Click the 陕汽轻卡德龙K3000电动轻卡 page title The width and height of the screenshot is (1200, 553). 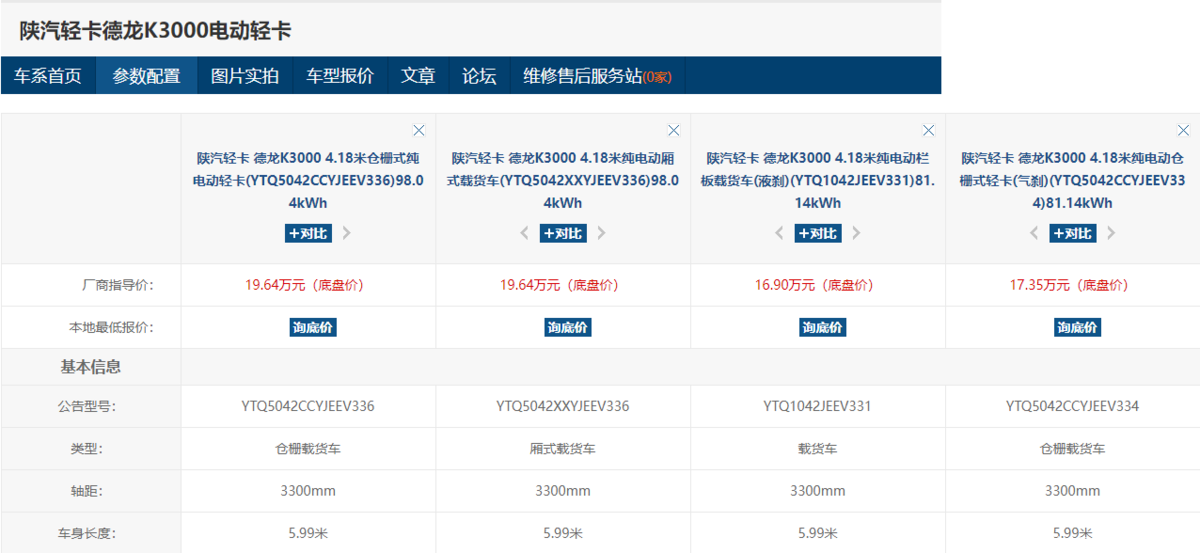coord(156,31)
